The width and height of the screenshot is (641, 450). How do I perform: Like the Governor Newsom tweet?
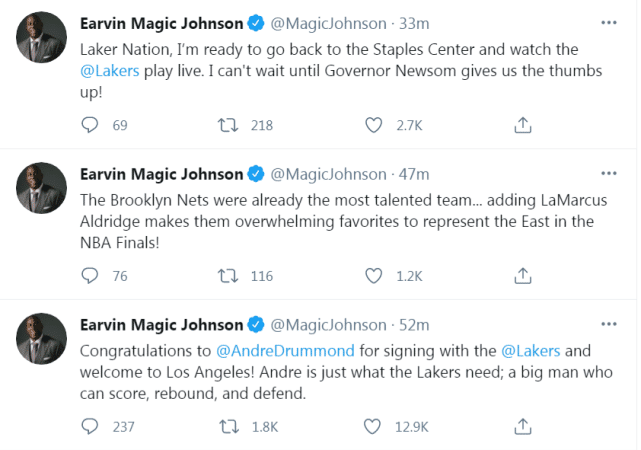374,125
